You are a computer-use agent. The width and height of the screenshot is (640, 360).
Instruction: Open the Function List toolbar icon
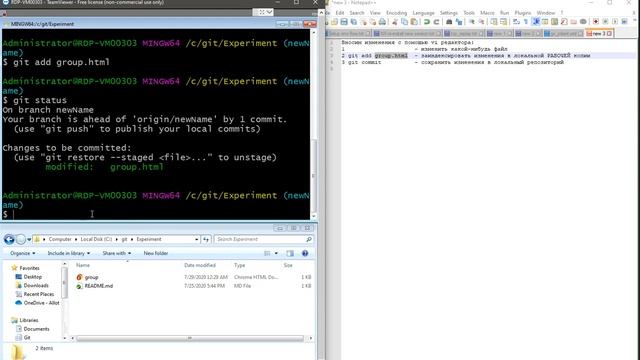click(x=564, y=22)
